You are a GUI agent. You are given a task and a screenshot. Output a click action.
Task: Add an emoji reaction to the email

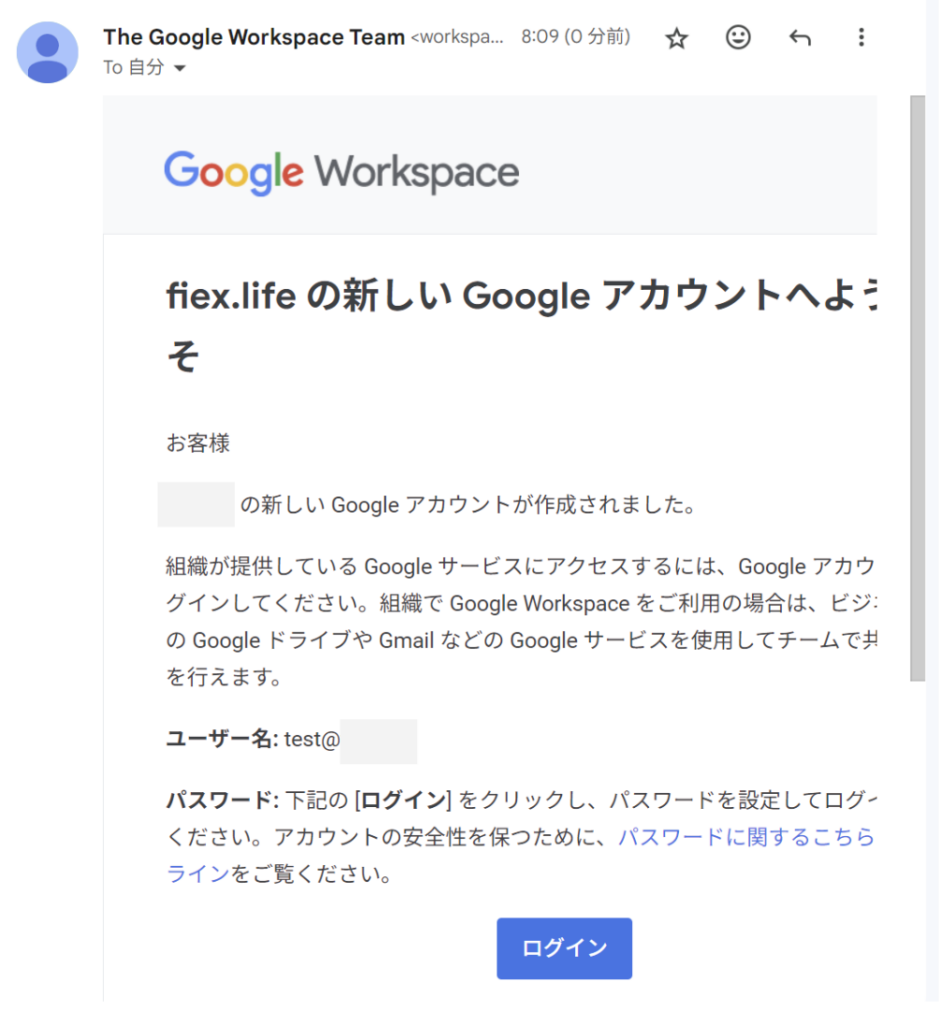click(x=738, y=39)
